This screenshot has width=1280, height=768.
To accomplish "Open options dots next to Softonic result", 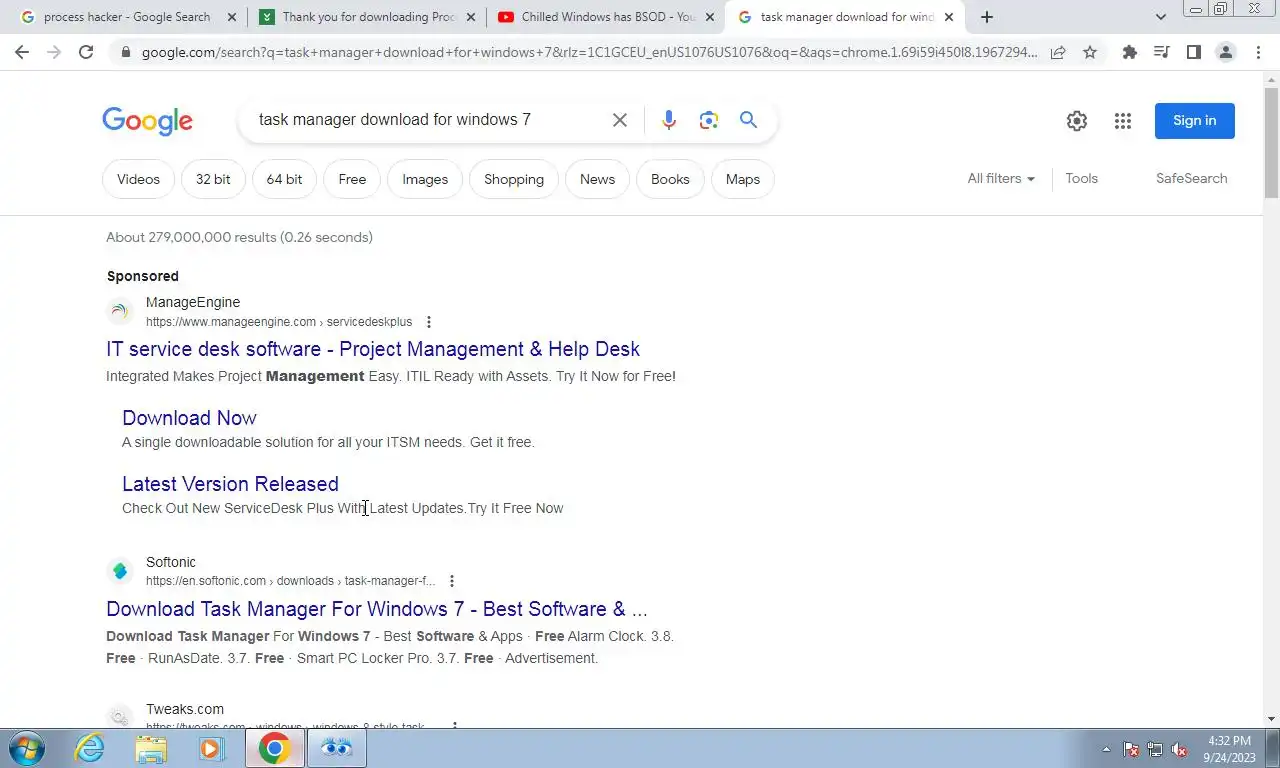I will (x=452, y=581).
